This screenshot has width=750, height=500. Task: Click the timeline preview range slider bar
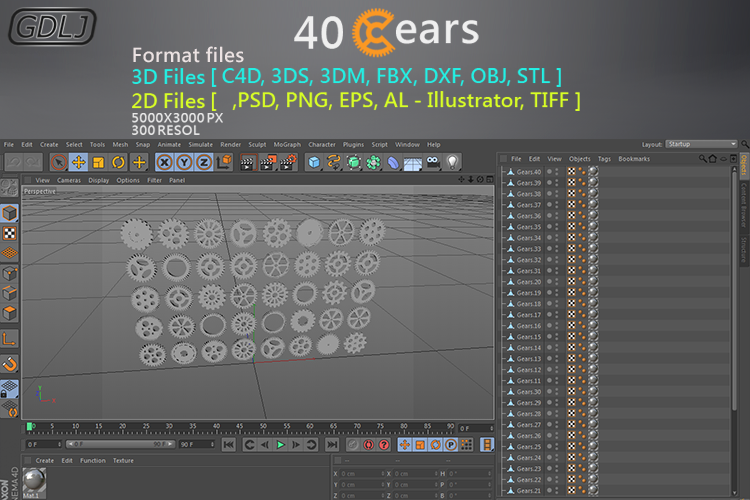(x=120, y=444)
